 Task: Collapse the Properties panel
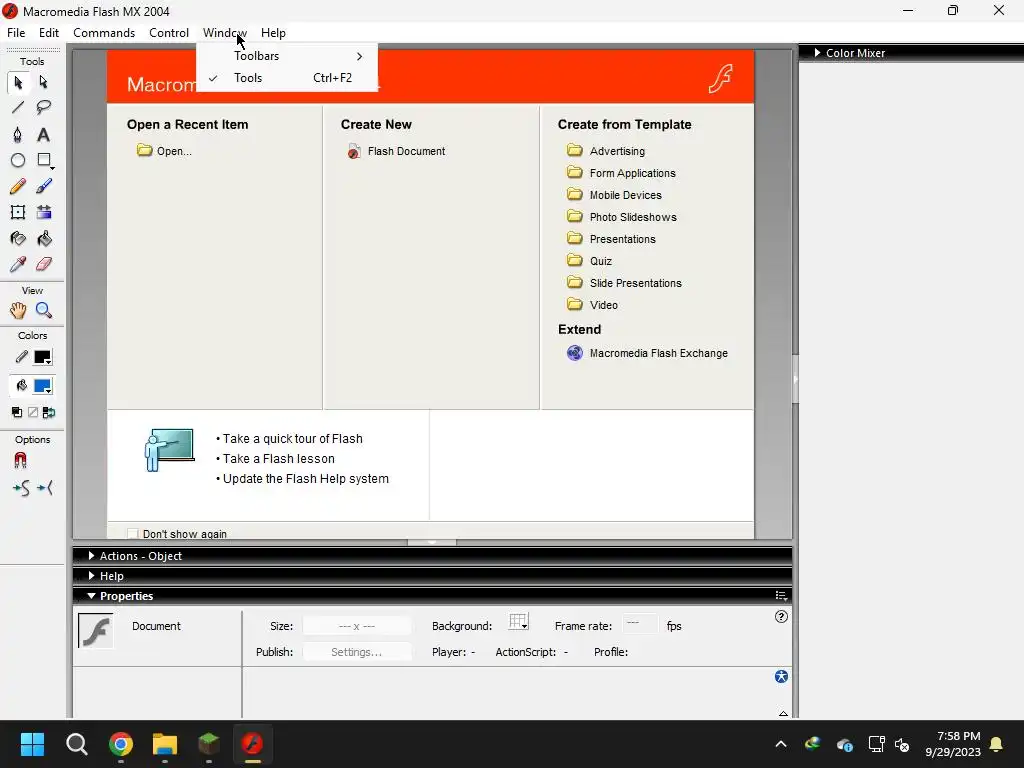tap(91, 596)
